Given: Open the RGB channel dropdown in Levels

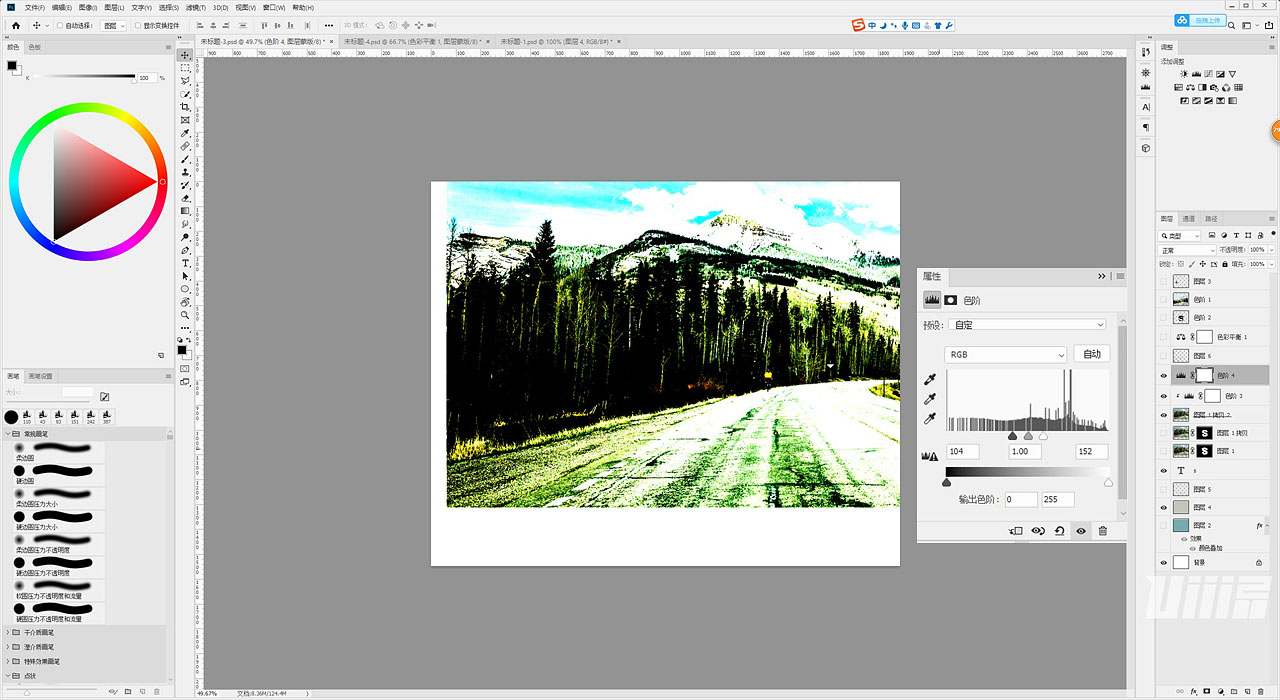Looking at the screenshot, I should pos(1005,354).
